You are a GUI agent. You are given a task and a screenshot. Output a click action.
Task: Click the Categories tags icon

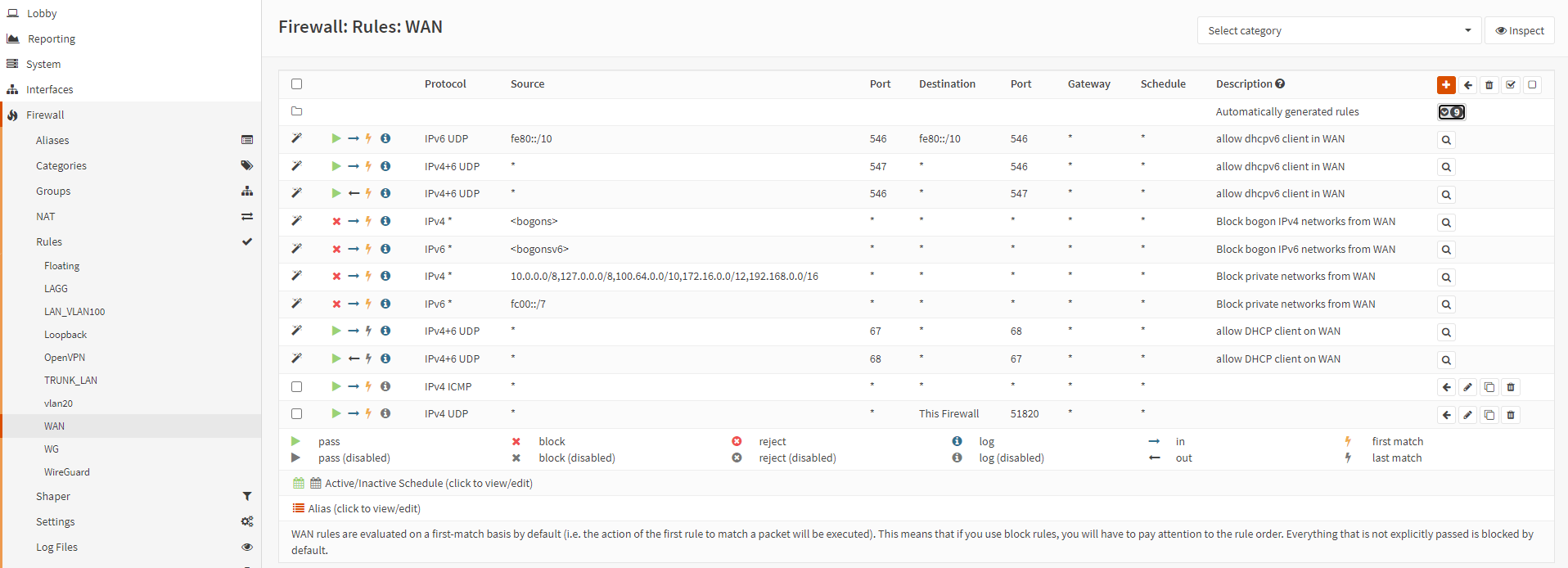pos(247,165)
